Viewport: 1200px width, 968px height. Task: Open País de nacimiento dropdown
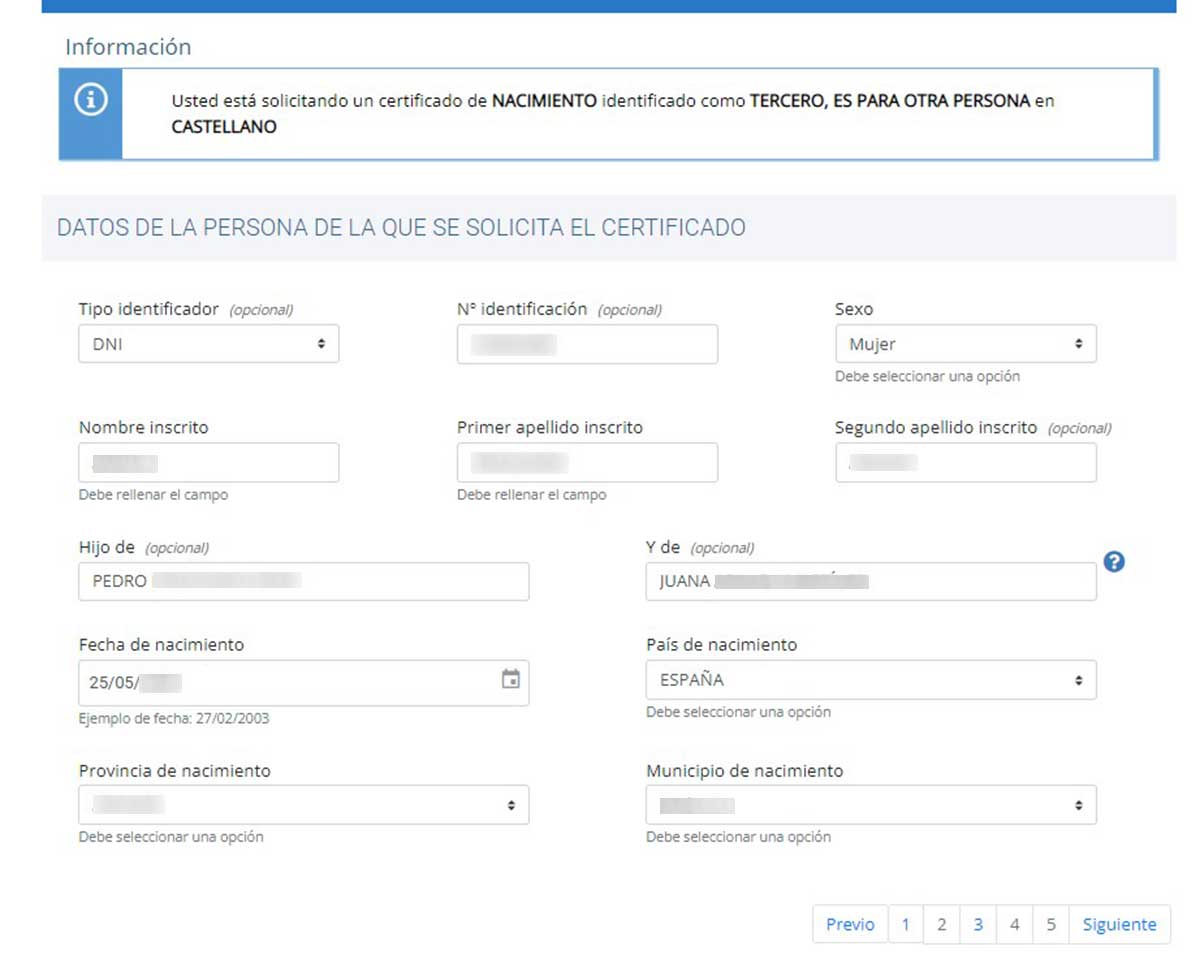pyautogui.click(x=870, y=680)
